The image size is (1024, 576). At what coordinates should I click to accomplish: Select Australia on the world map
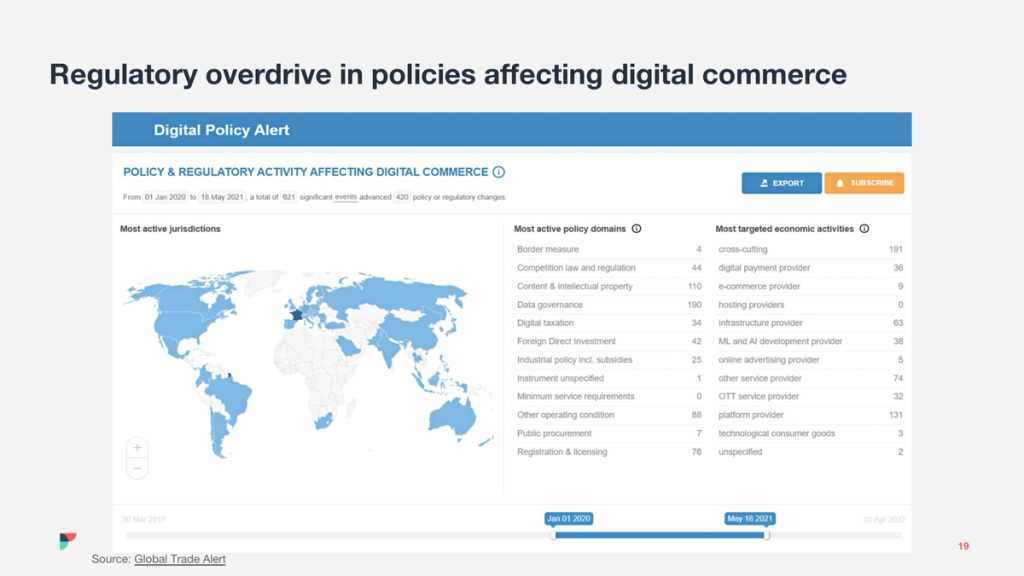(x=453, y=417)
